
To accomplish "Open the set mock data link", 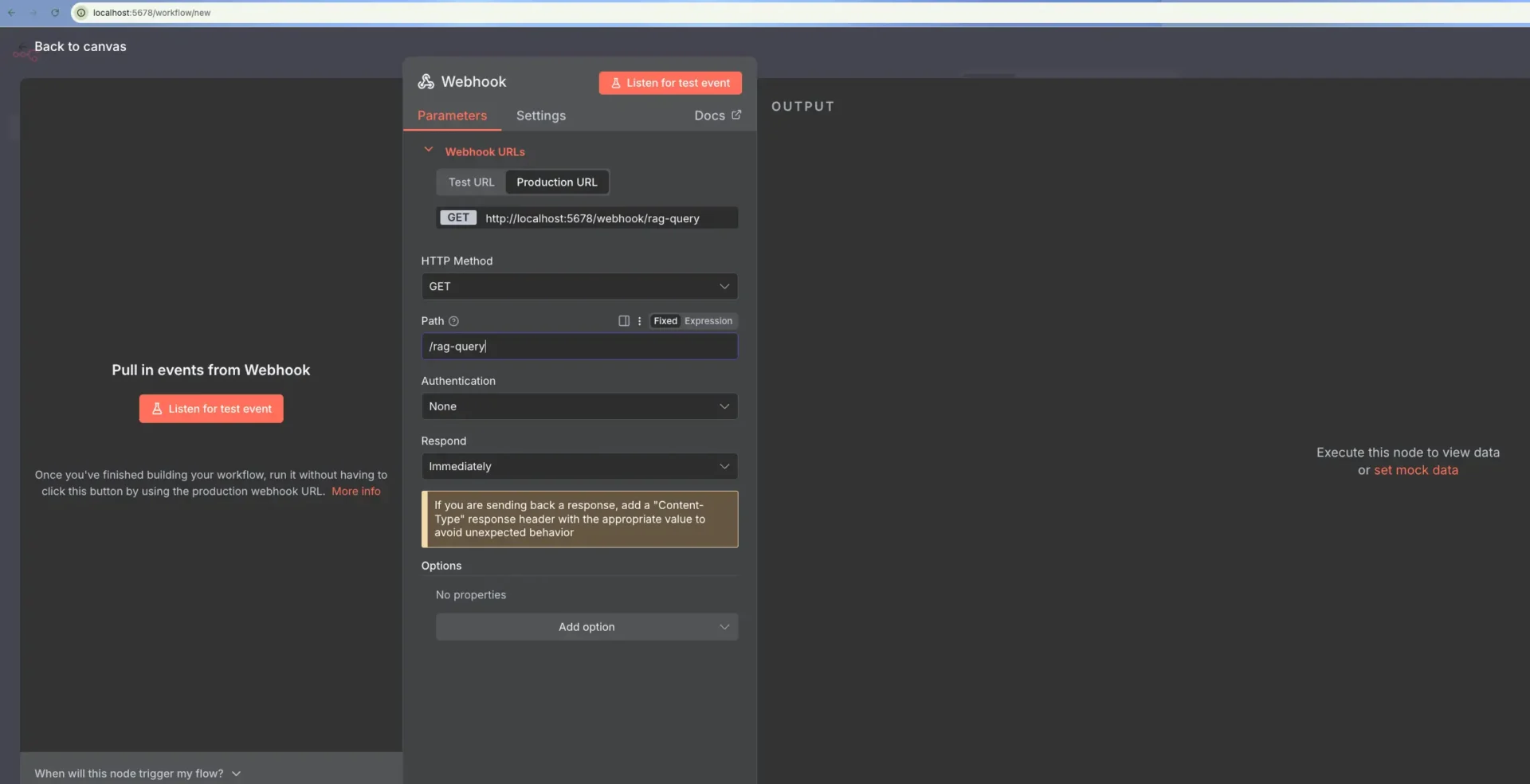I will (x=1415, y=470).
